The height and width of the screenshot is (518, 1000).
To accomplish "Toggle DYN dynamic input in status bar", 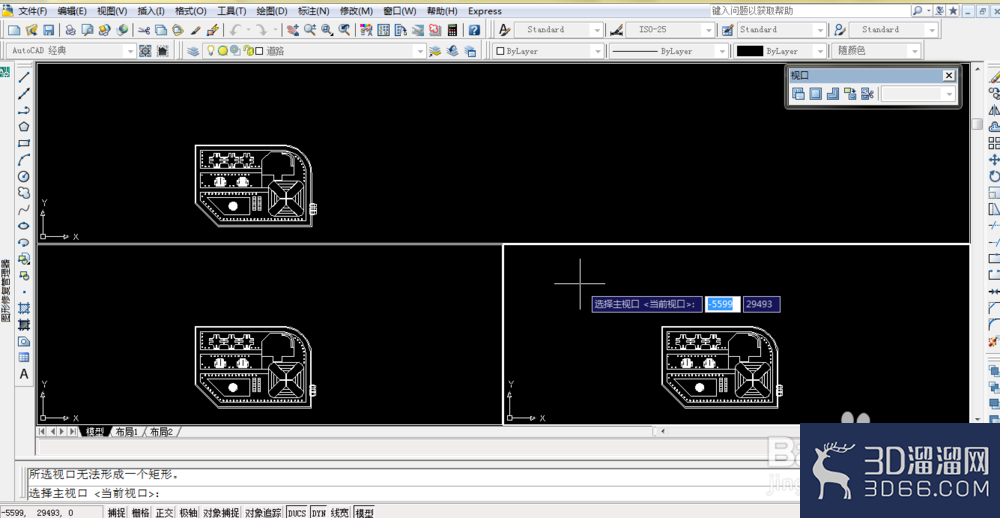I will (320, 513).
